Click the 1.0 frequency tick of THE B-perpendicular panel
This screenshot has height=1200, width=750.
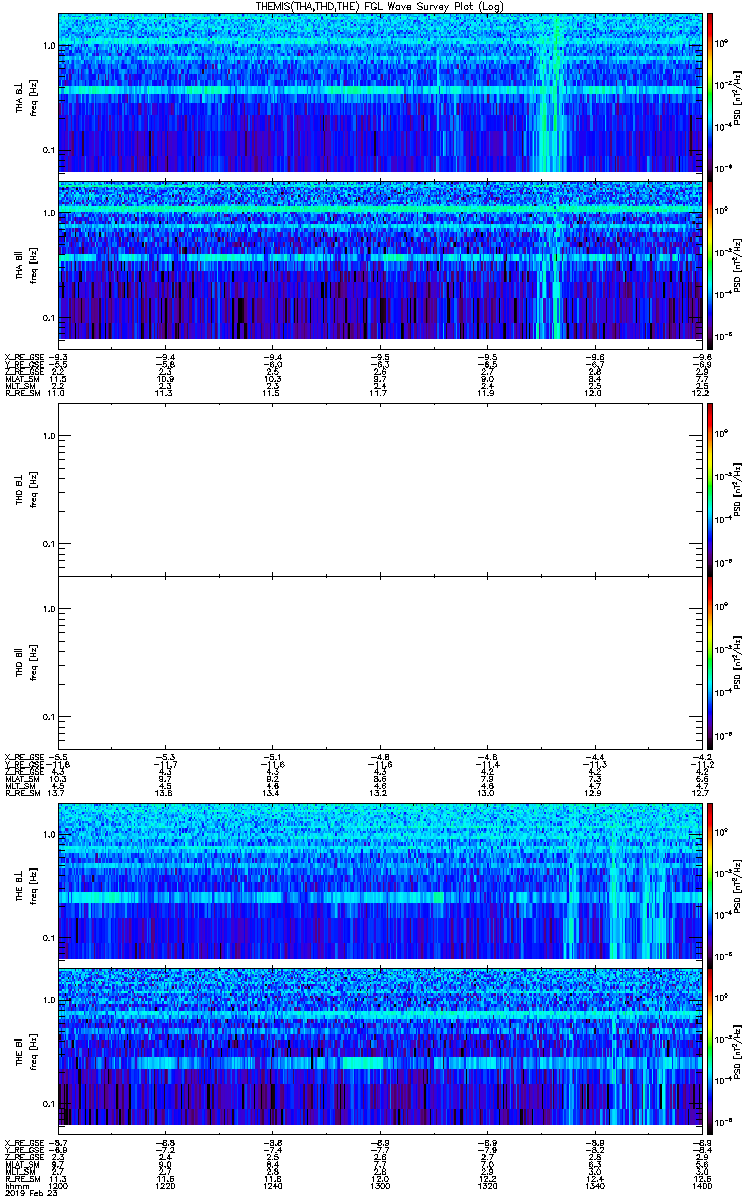[x=49, y=835]
